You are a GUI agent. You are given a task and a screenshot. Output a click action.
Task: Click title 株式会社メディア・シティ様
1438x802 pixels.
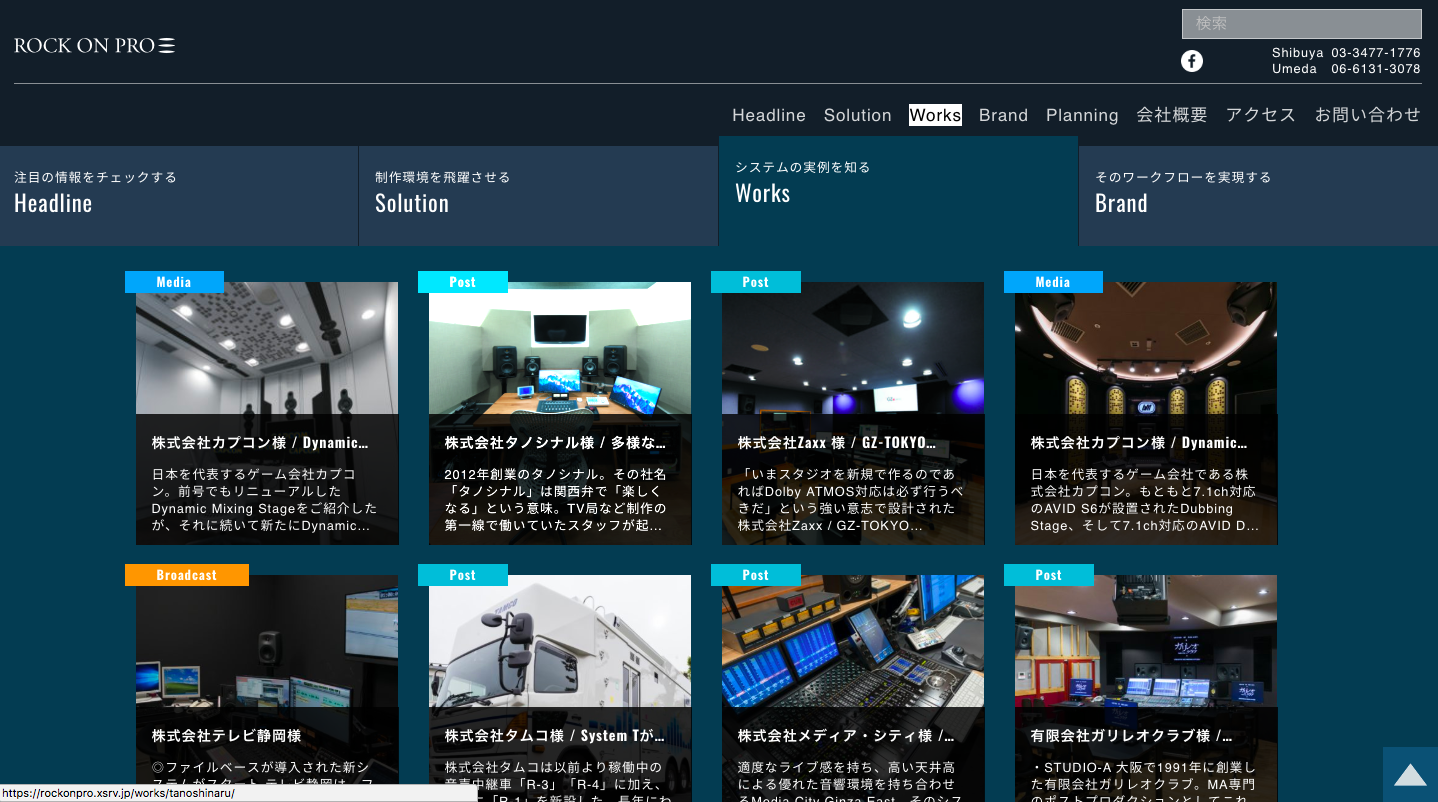pyautogui.click(x=846, y=735)
